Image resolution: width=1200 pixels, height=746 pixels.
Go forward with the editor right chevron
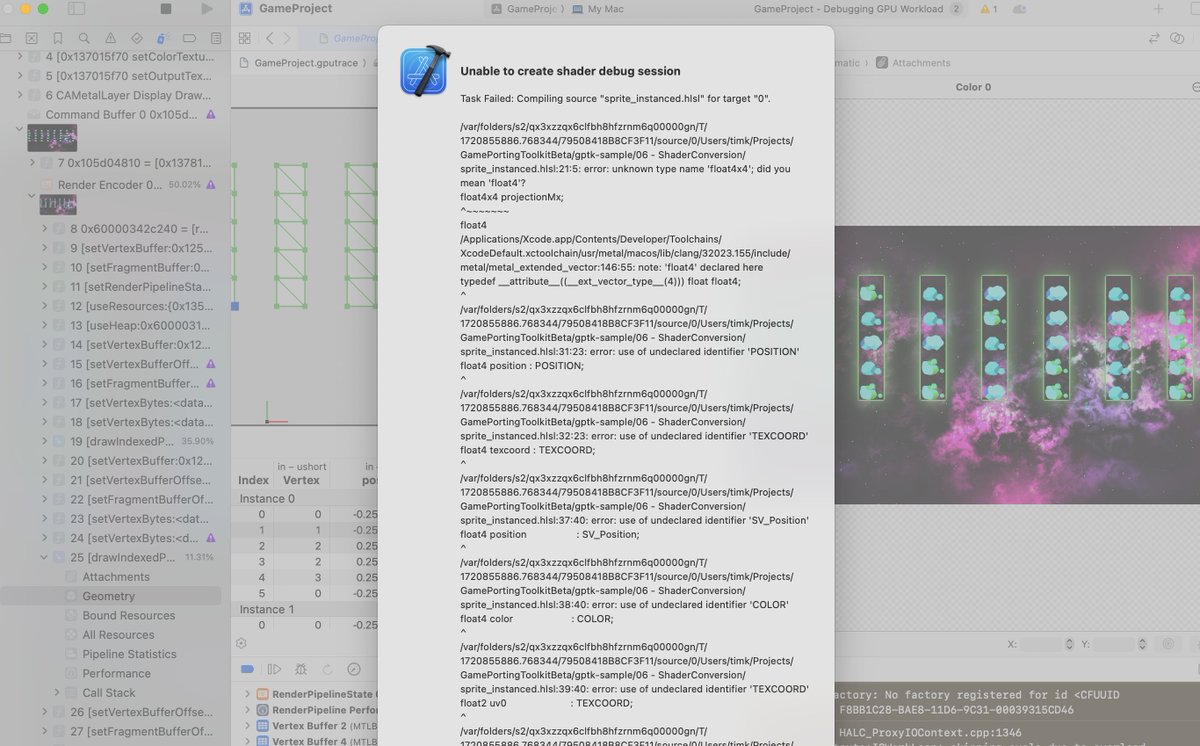pos(288,38)
